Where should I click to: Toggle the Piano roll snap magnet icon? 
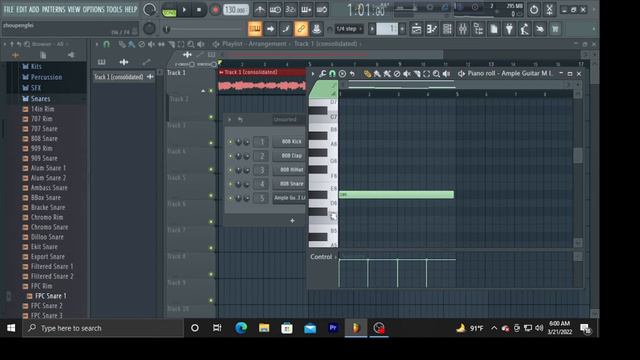(x=332, y=74)
